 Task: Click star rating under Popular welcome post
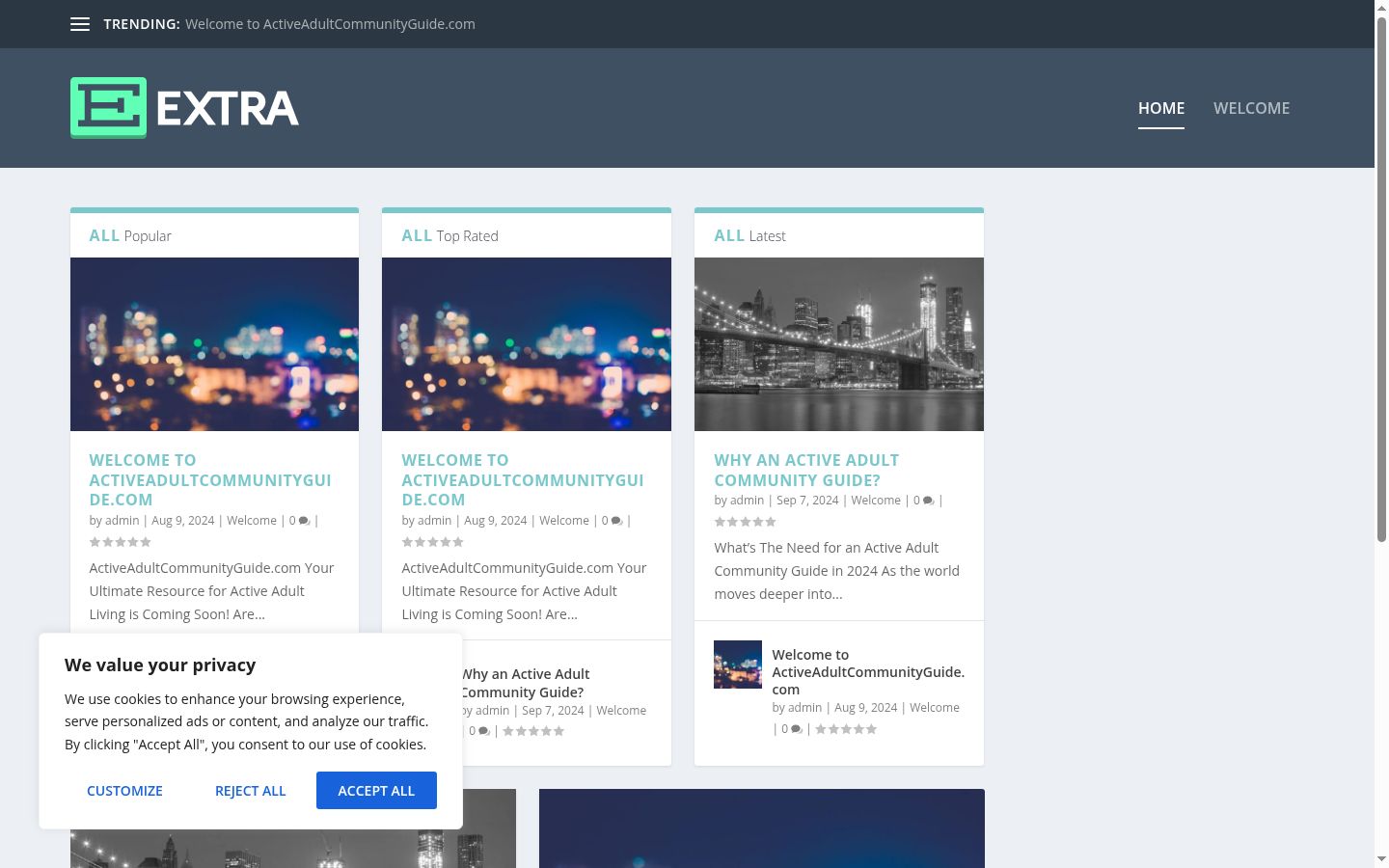point(121,542)
